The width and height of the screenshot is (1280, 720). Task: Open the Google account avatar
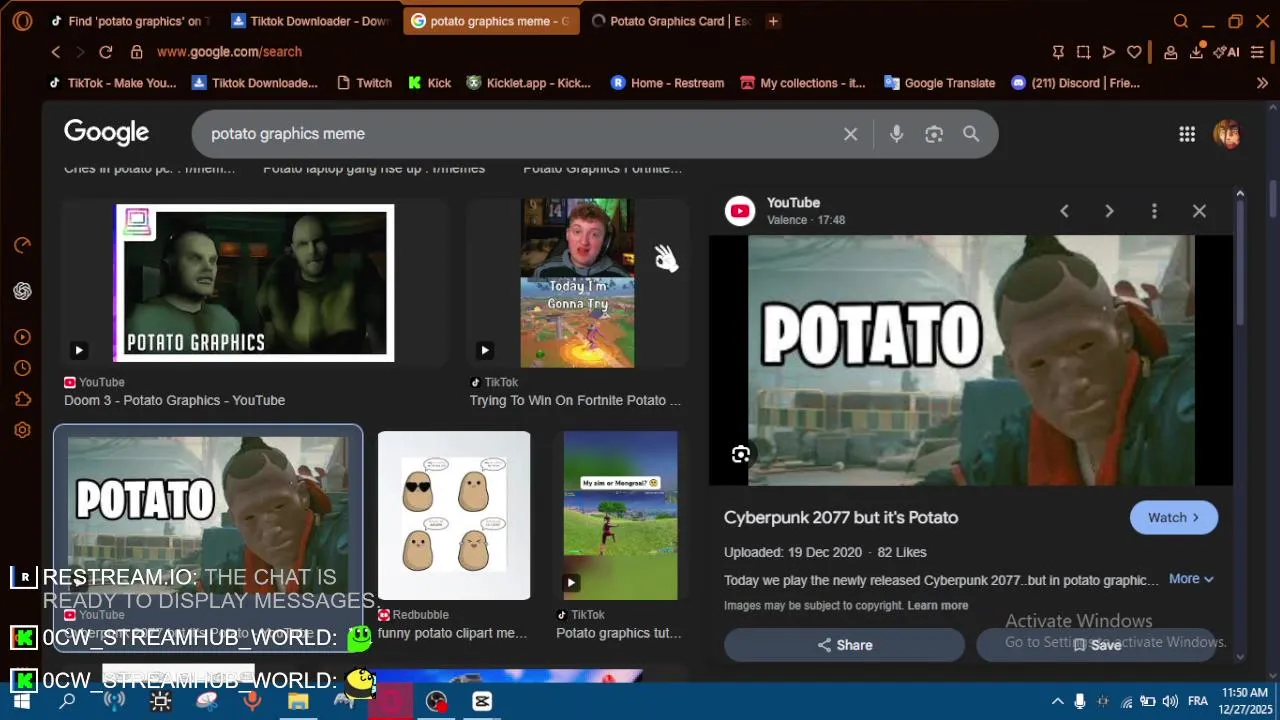pos(1227,134)
